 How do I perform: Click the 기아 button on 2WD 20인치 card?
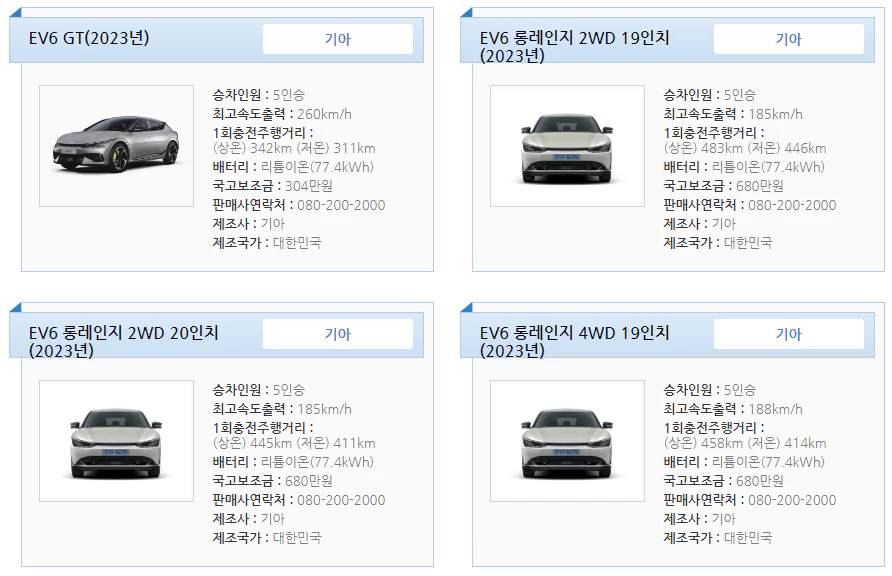[x=337, y=334]
